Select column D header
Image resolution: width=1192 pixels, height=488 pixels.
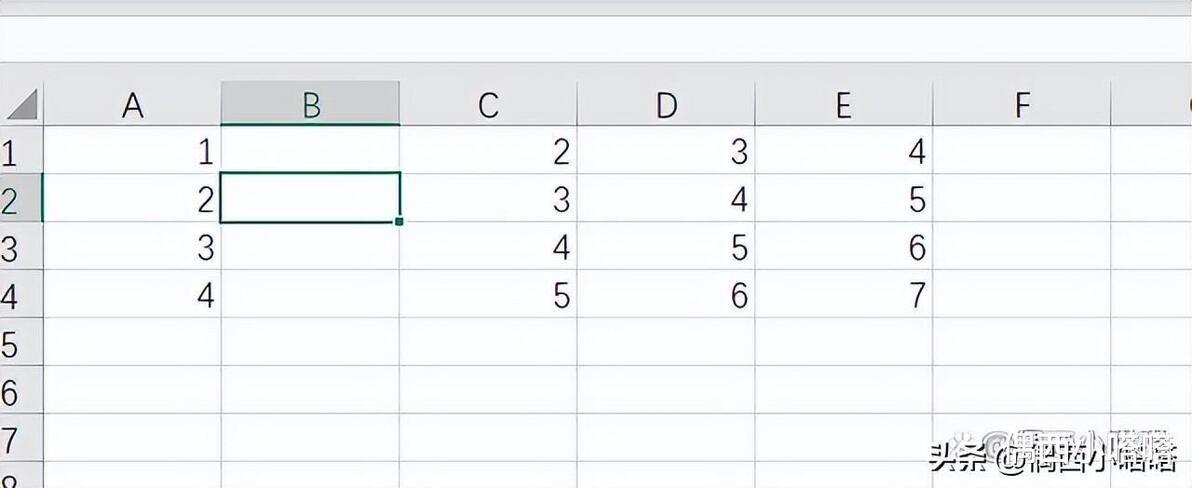pos(666,105)
